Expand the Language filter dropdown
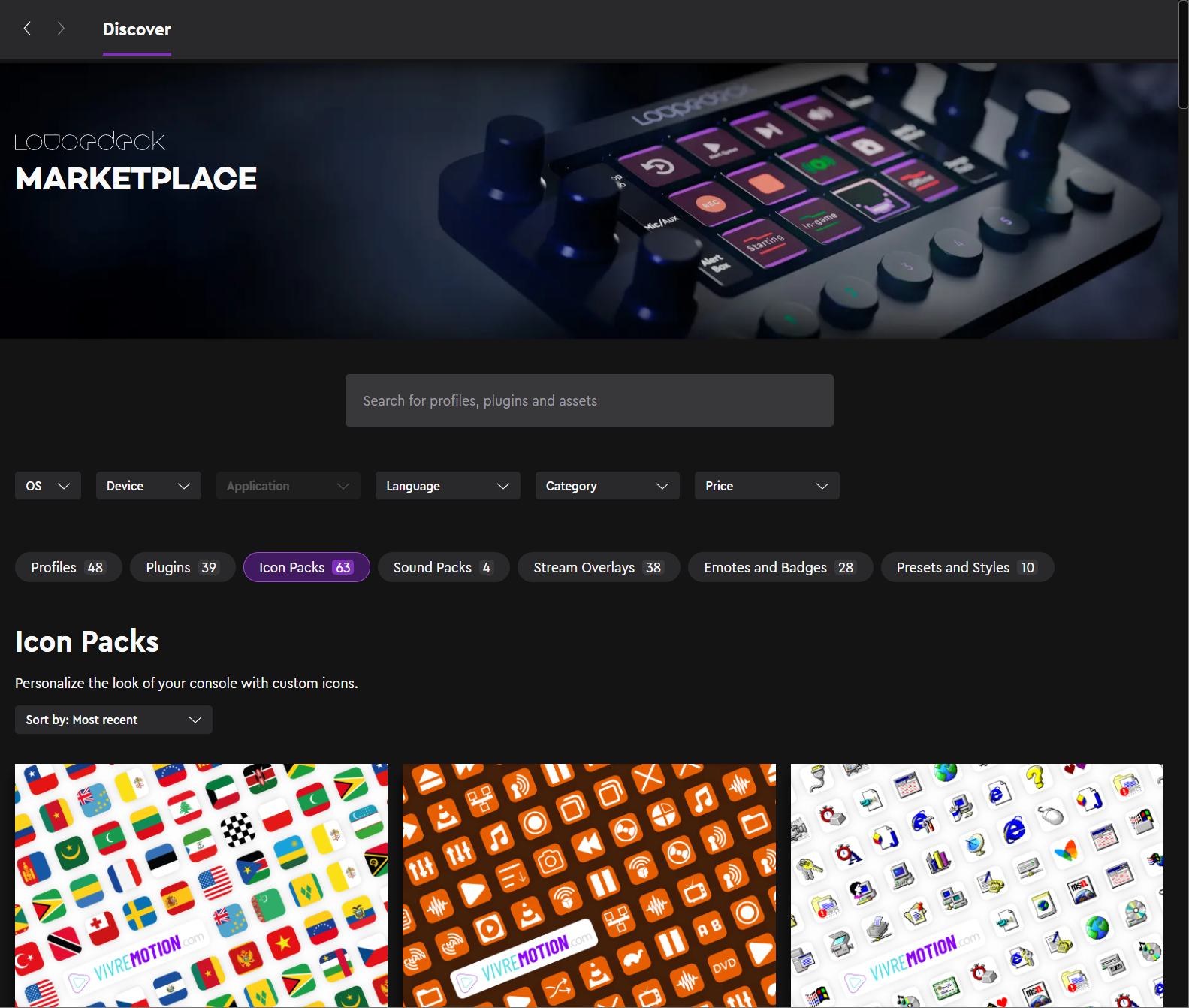Viewport: 1189px width, 1008px height. tap(448, 486)
